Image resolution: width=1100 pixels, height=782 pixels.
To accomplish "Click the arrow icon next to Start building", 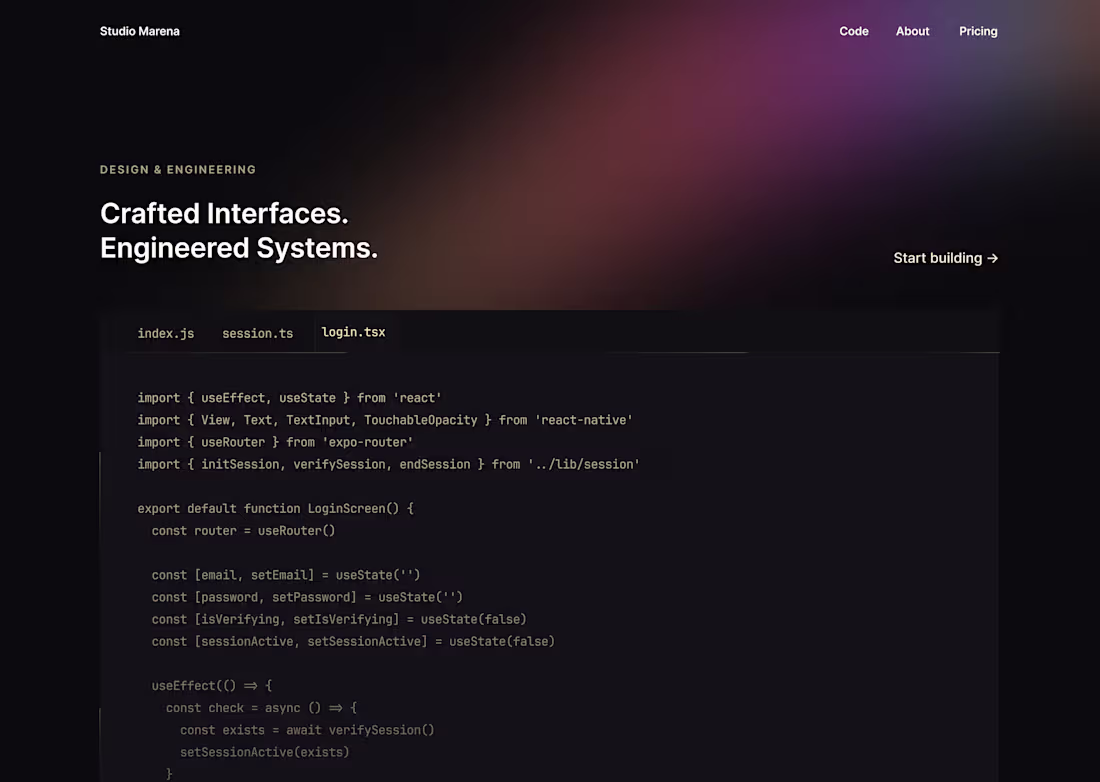I will 991,258.
